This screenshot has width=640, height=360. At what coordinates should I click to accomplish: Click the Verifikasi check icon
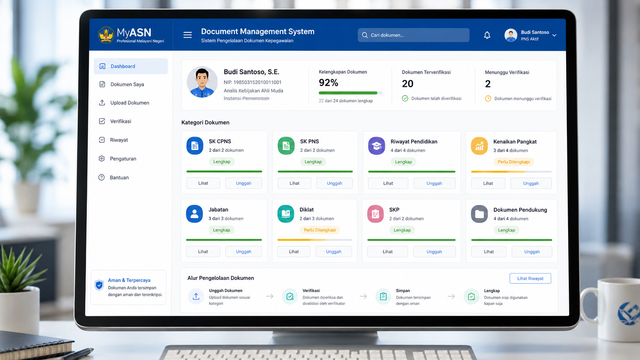click(102, 121)
